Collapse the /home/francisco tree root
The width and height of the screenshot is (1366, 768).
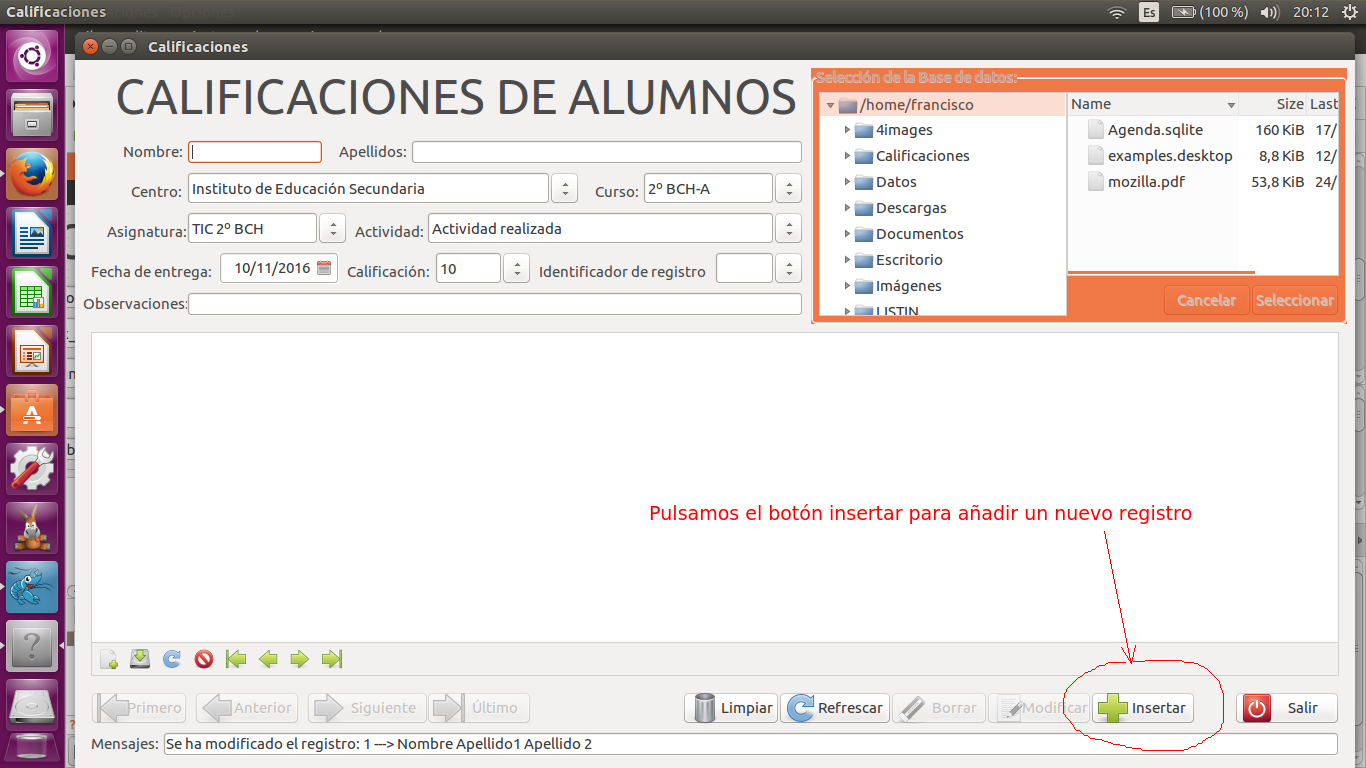(x=830, y=104)
